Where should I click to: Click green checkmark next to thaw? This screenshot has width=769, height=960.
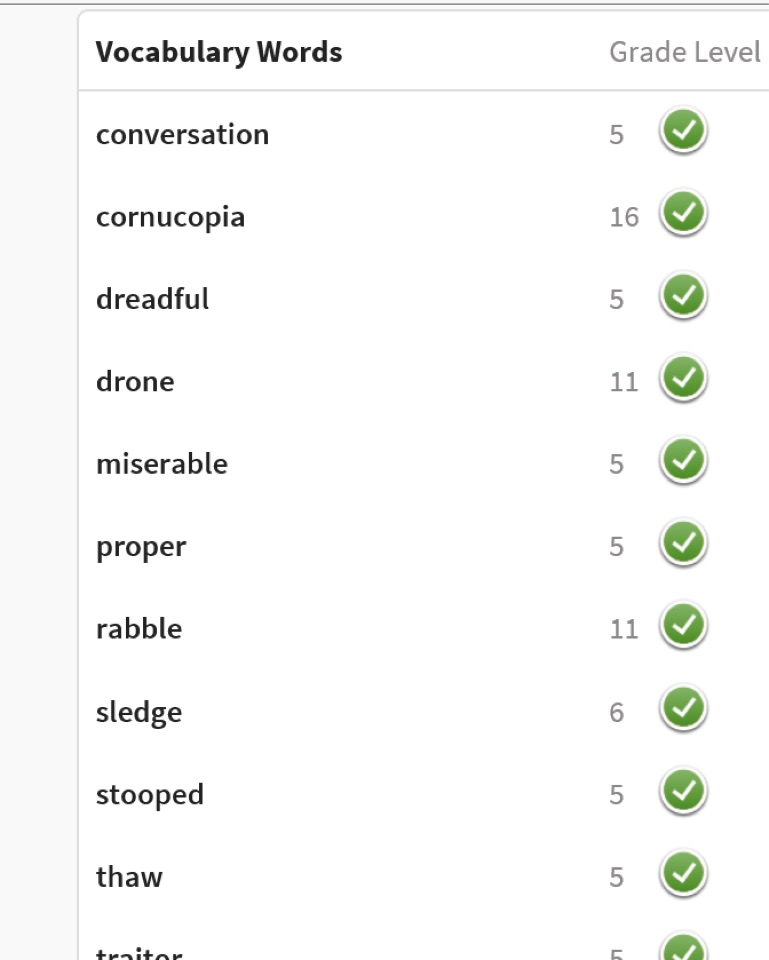coord(683,874)
